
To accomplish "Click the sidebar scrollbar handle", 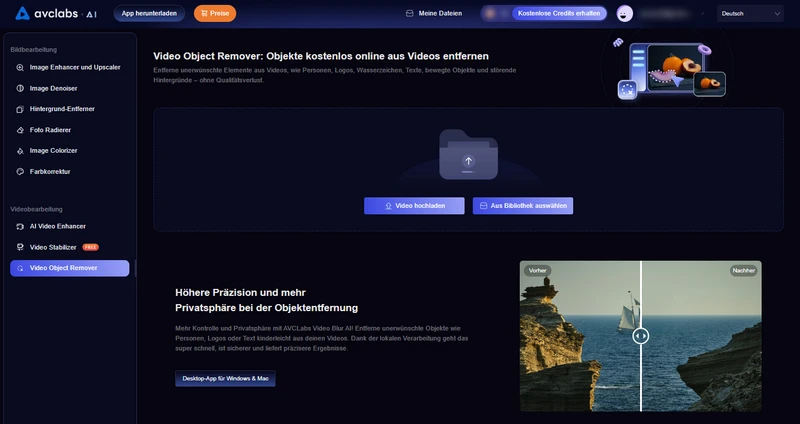I will [x=135, y=268].
